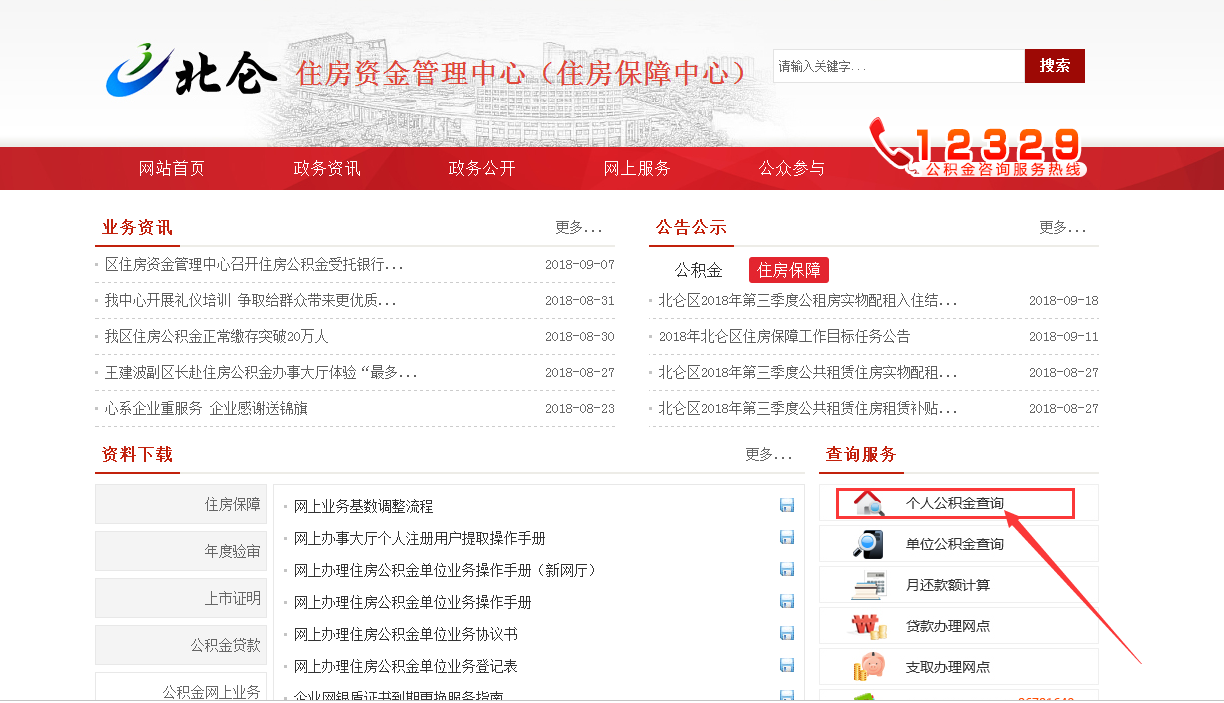Click the 北仑 logo in the header
This screenshot has width=1224, height=703.
[191, 71]
